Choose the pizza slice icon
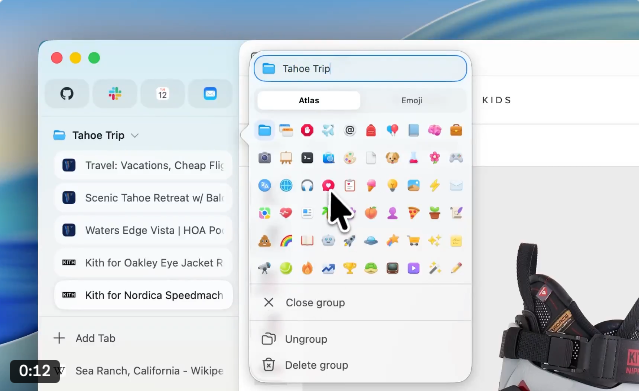This screenshot has width=639, height=391. coord(413,213)
